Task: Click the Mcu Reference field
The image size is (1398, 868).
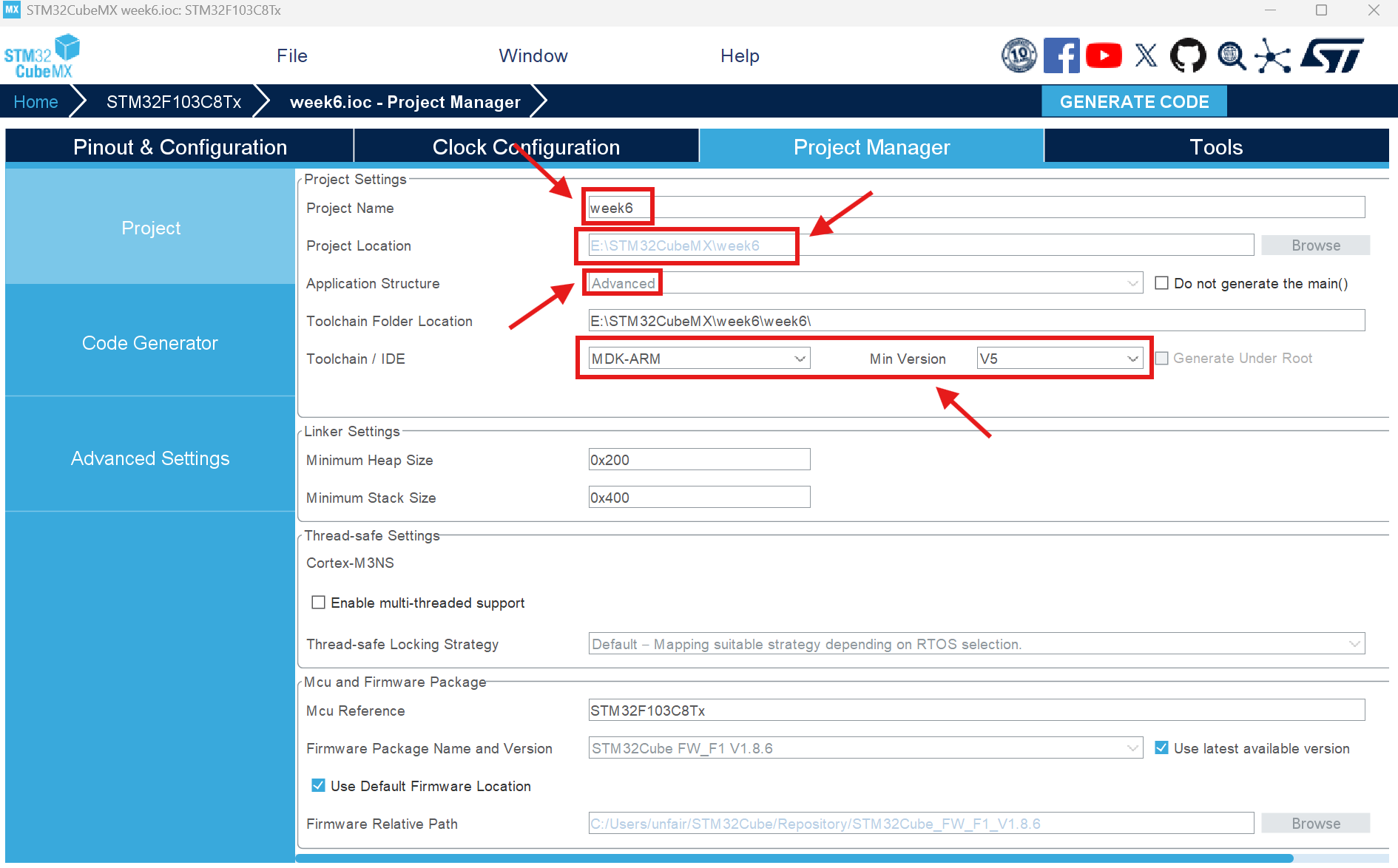Action: pos(976,711)
